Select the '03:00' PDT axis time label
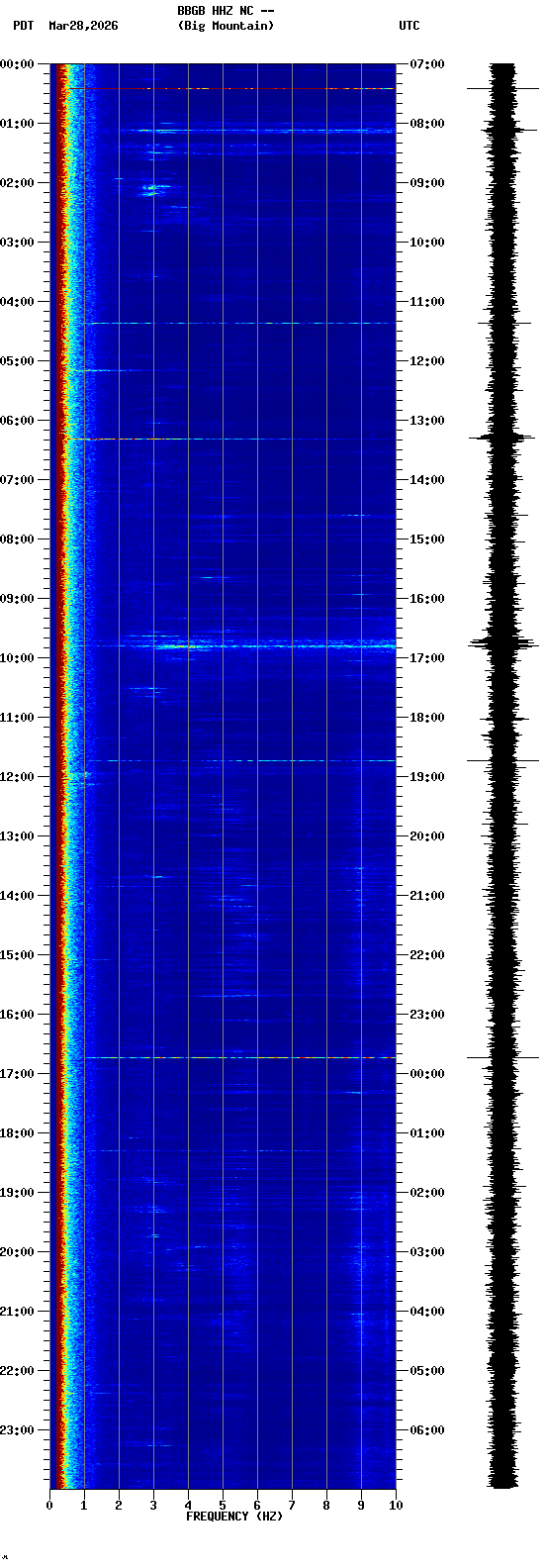546x1568 pixels. point(17,243)
